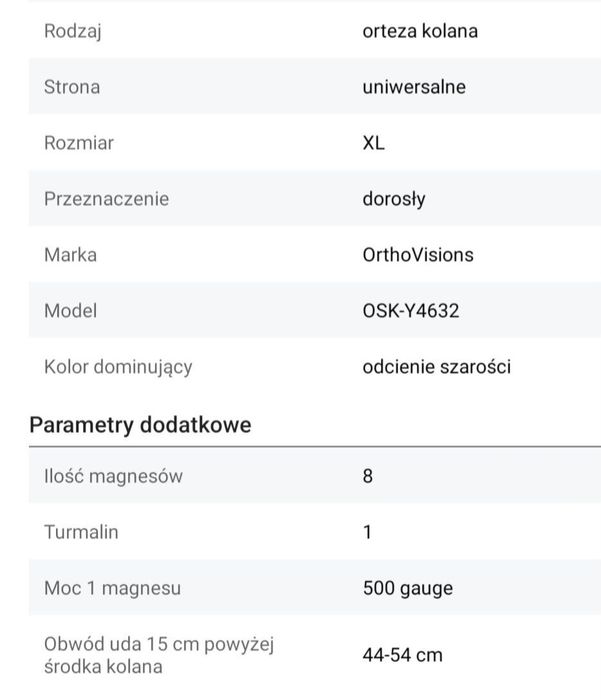Select the "odcienie szarości" color value
The image size is (601, 699).
point(437,367)
